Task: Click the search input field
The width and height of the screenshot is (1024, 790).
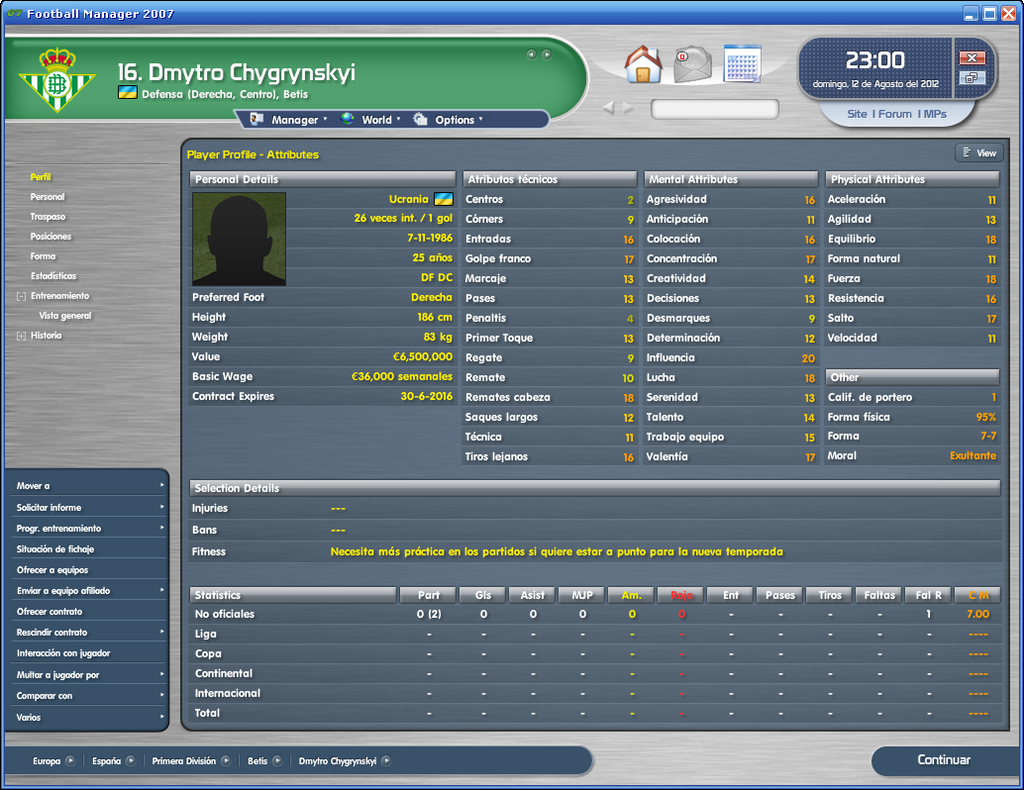Action: point(715,109)
